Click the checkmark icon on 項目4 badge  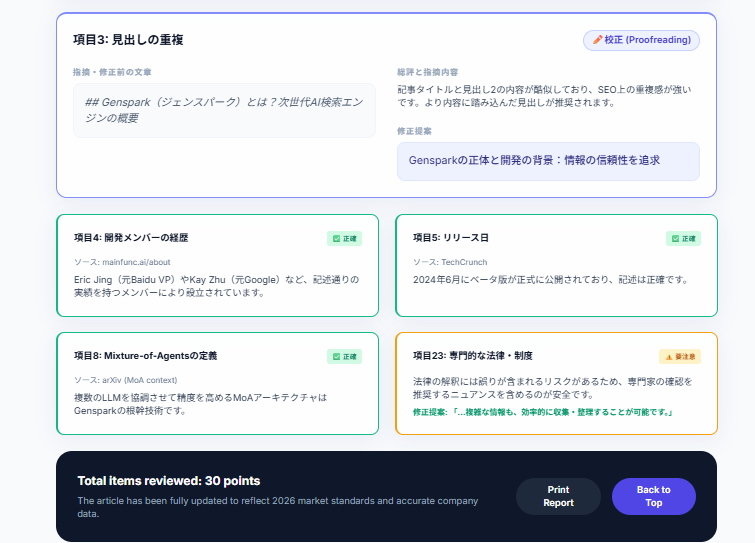[336, 239]
